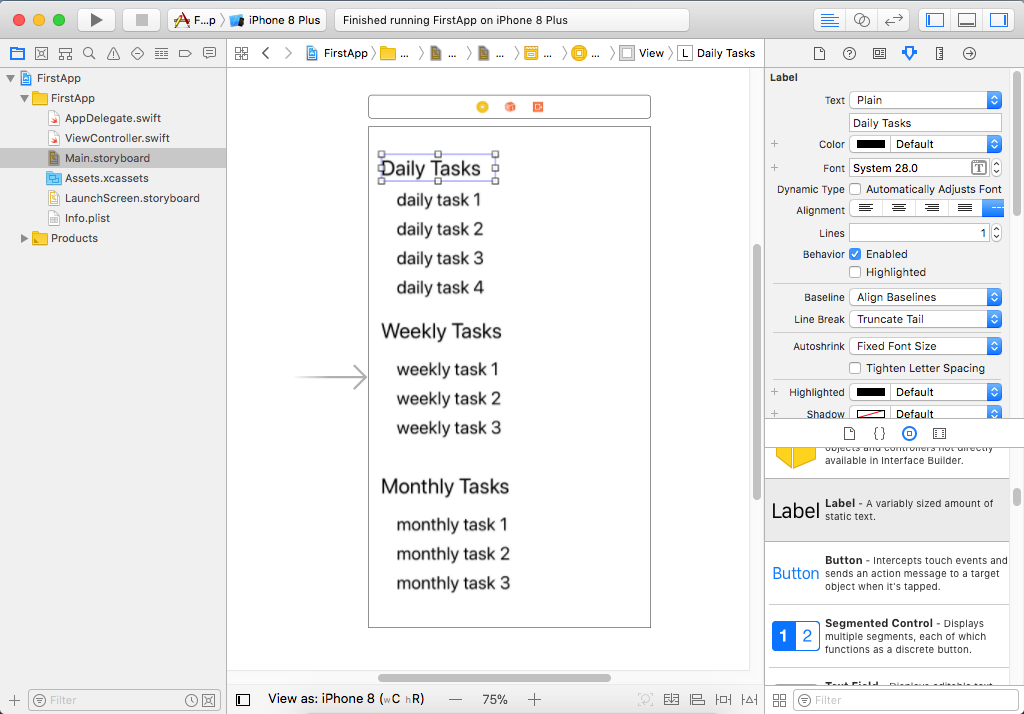The width and height of the screenshot is (1024, 714).
Task: Run the app with the Play button
Action: click(97, 20)
